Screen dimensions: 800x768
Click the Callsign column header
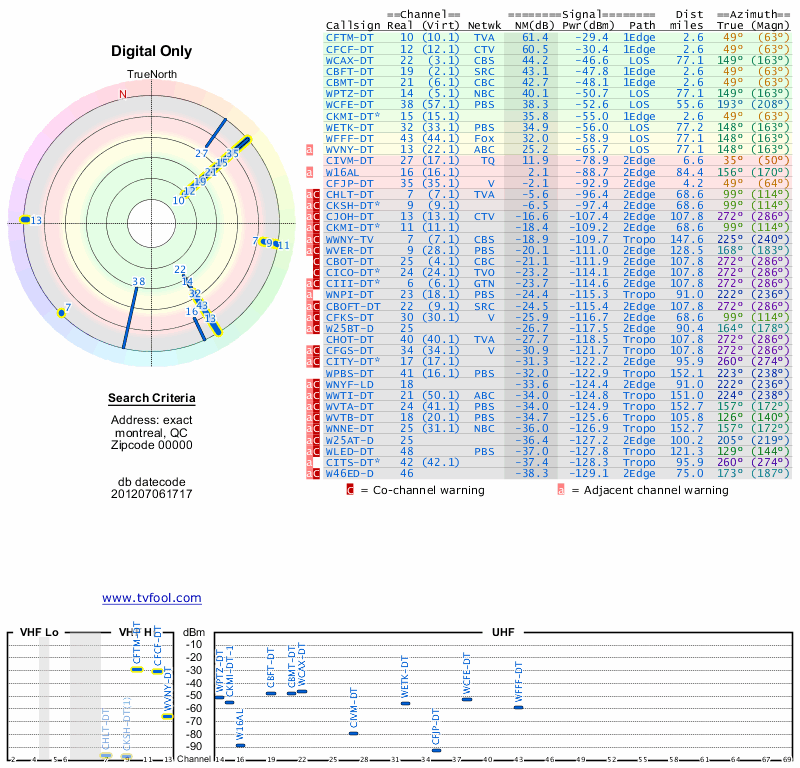[x=353, y=25]
